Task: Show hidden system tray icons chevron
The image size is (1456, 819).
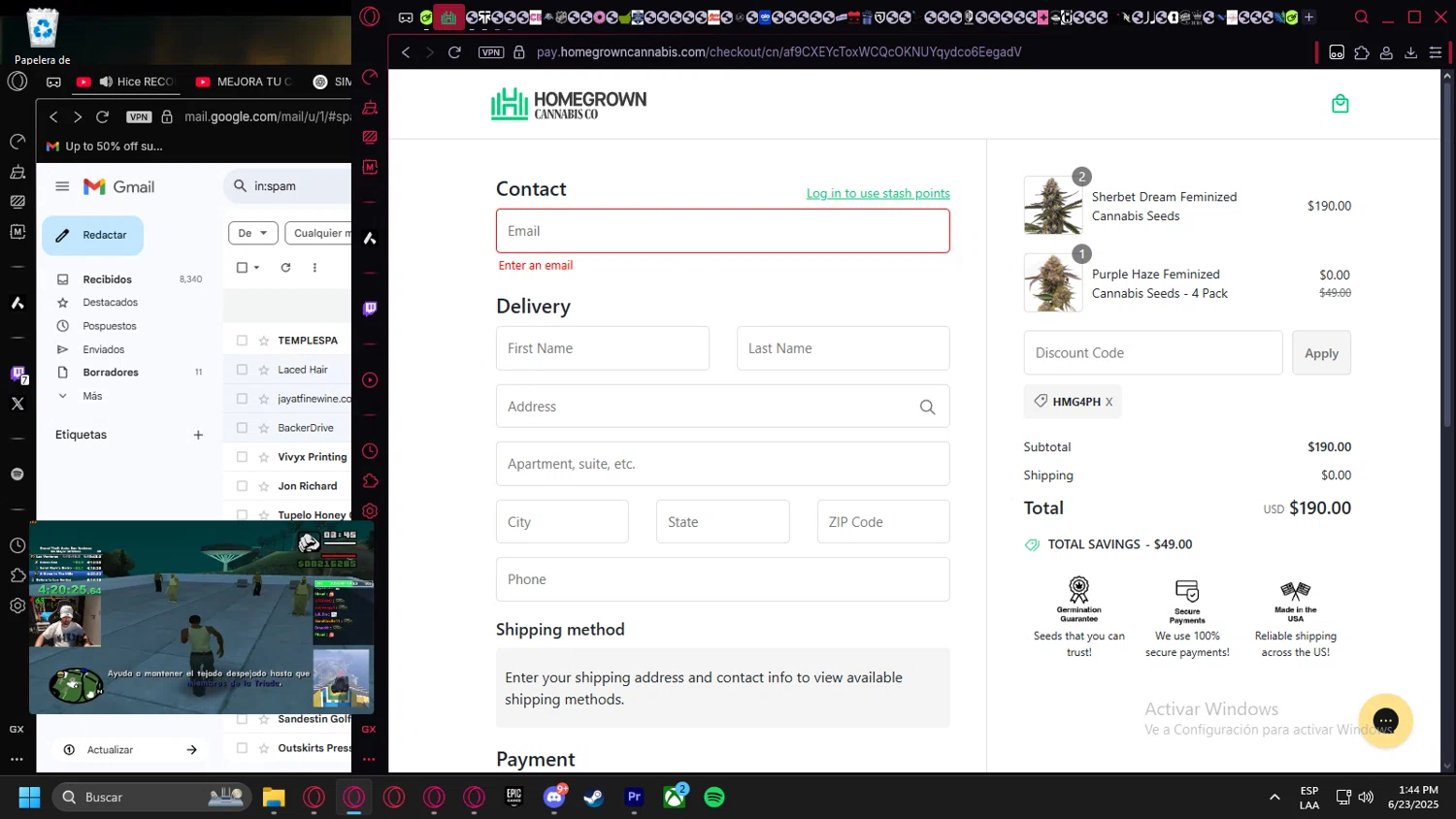Action: point(1274,798)
